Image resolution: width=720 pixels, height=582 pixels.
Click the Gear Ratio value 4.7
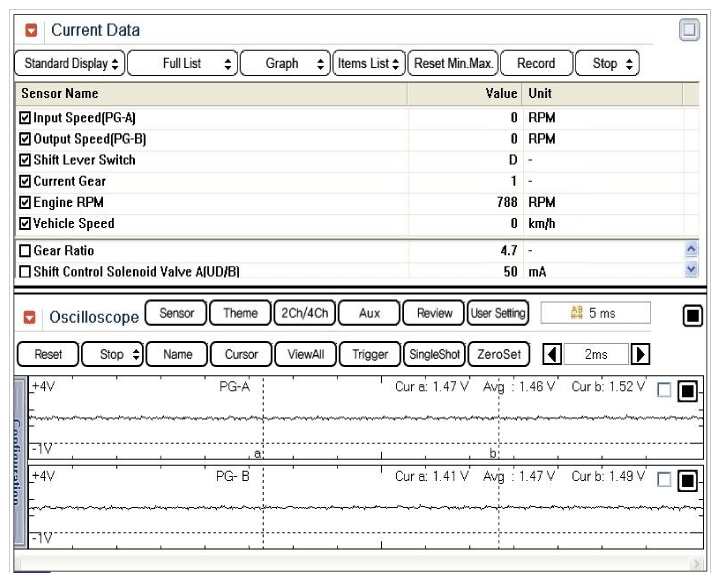pyautogui.click(x=509, y=250)
